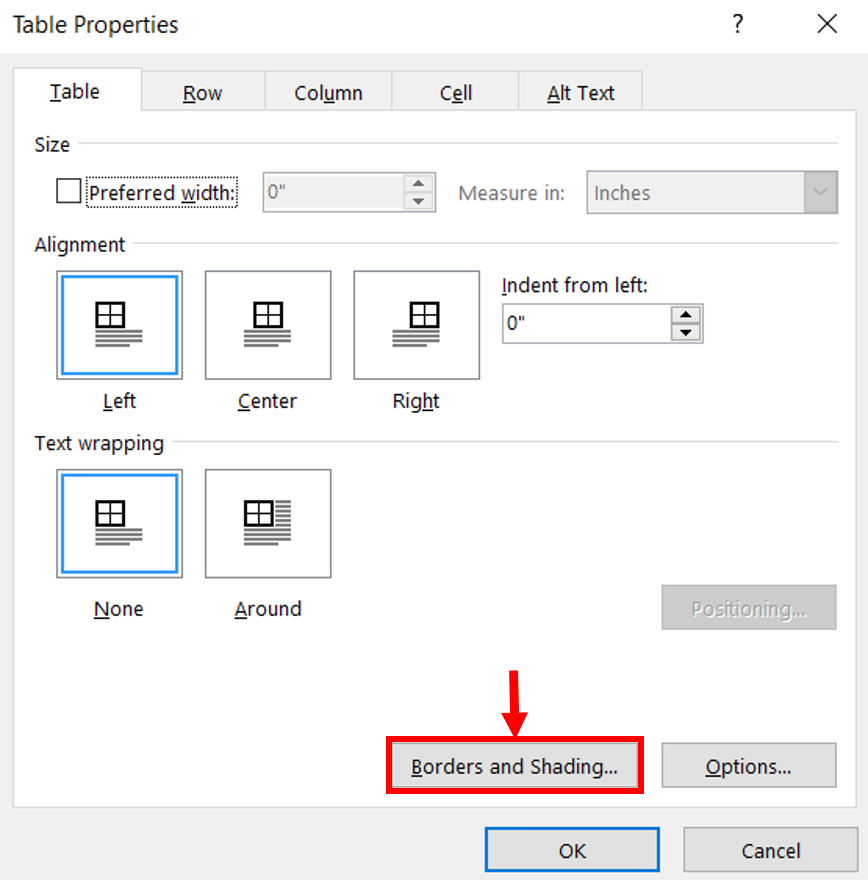Viewport: 868px width, 880px height.
Task: Confirm with the OK button
Action: click(572, 850)
